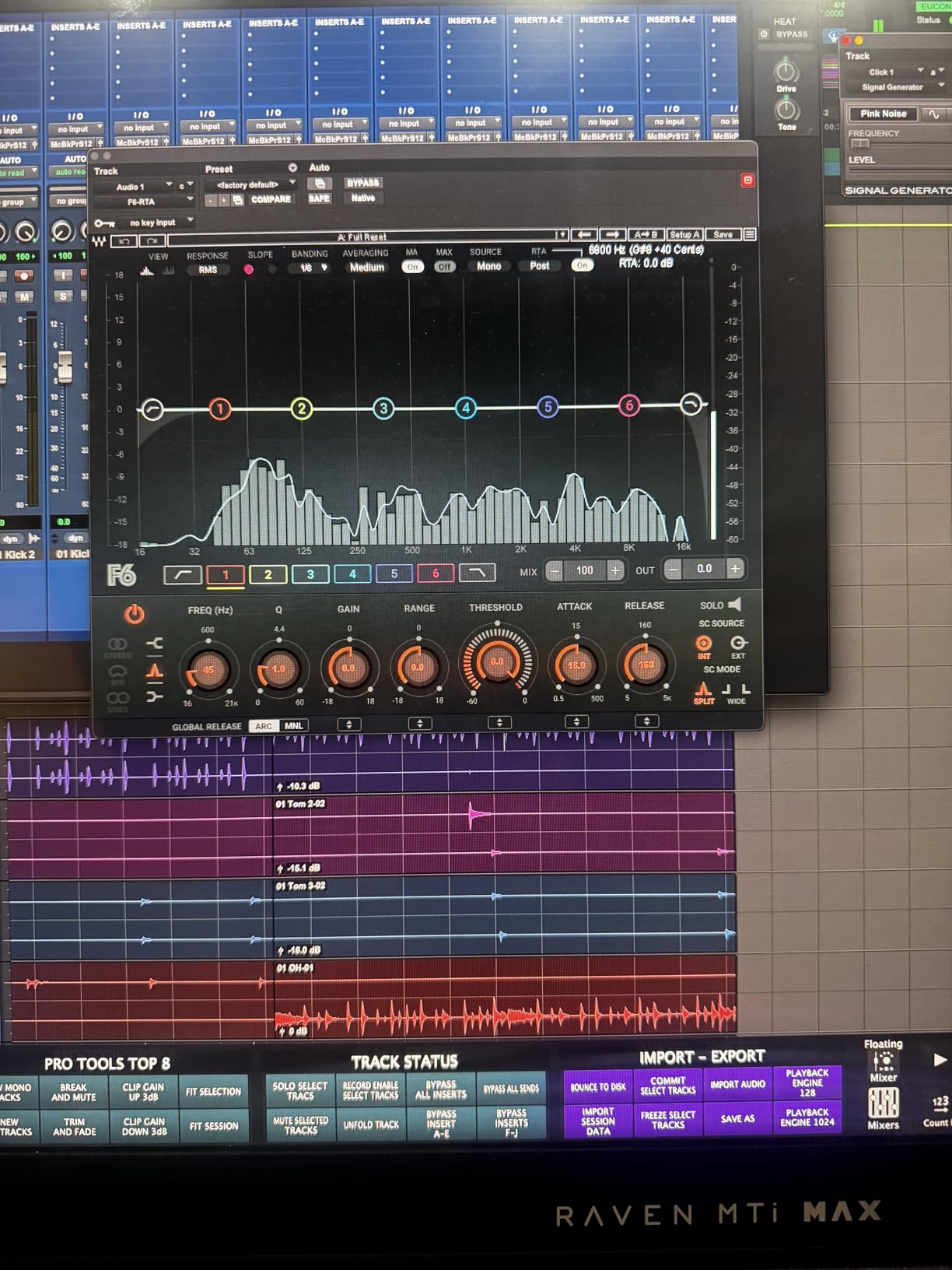Adjust the FREQ (Hz) knob
This screenshot has width=952, height=1270.
(208, 669)
